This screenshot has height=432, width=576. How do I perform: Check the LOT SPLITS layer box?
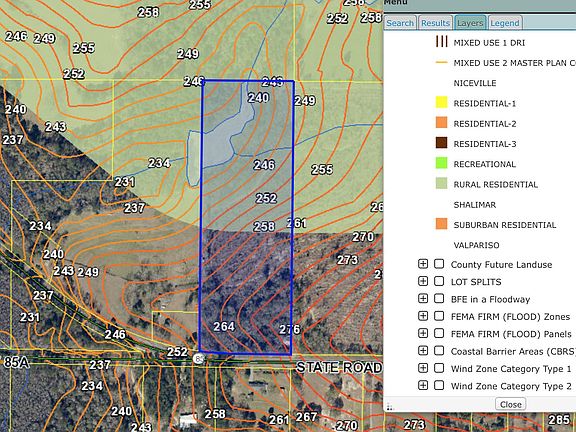(439, 281)
